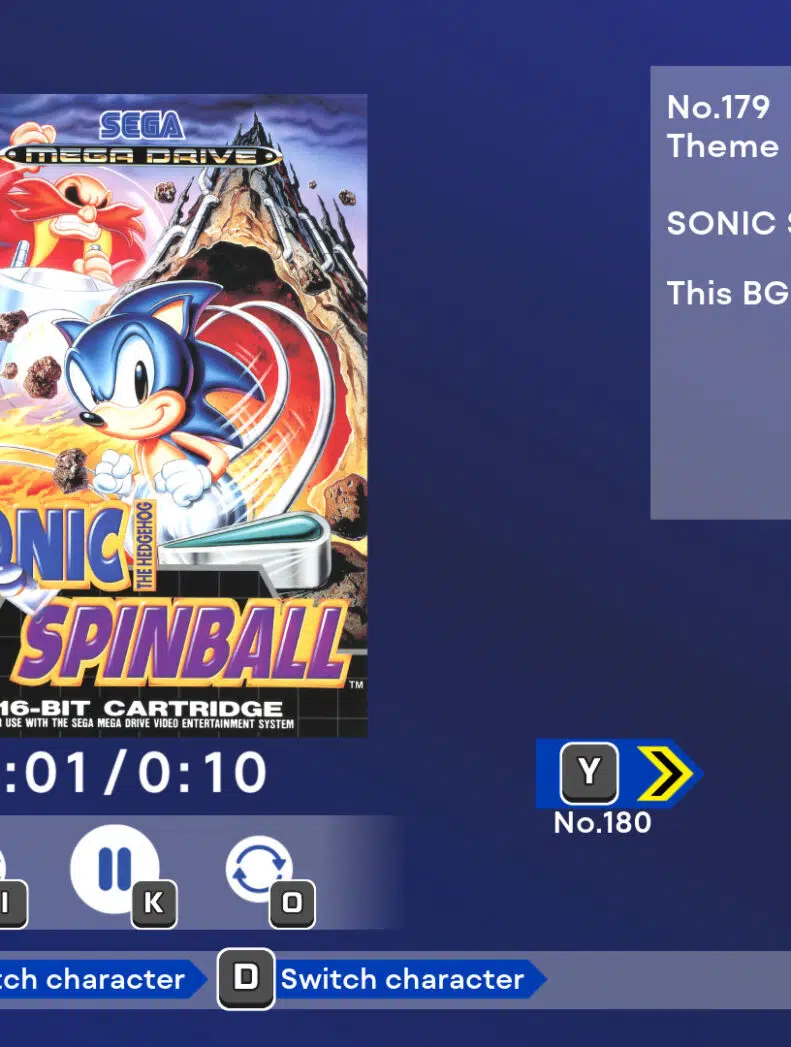Pause the currently playing track

114,868
